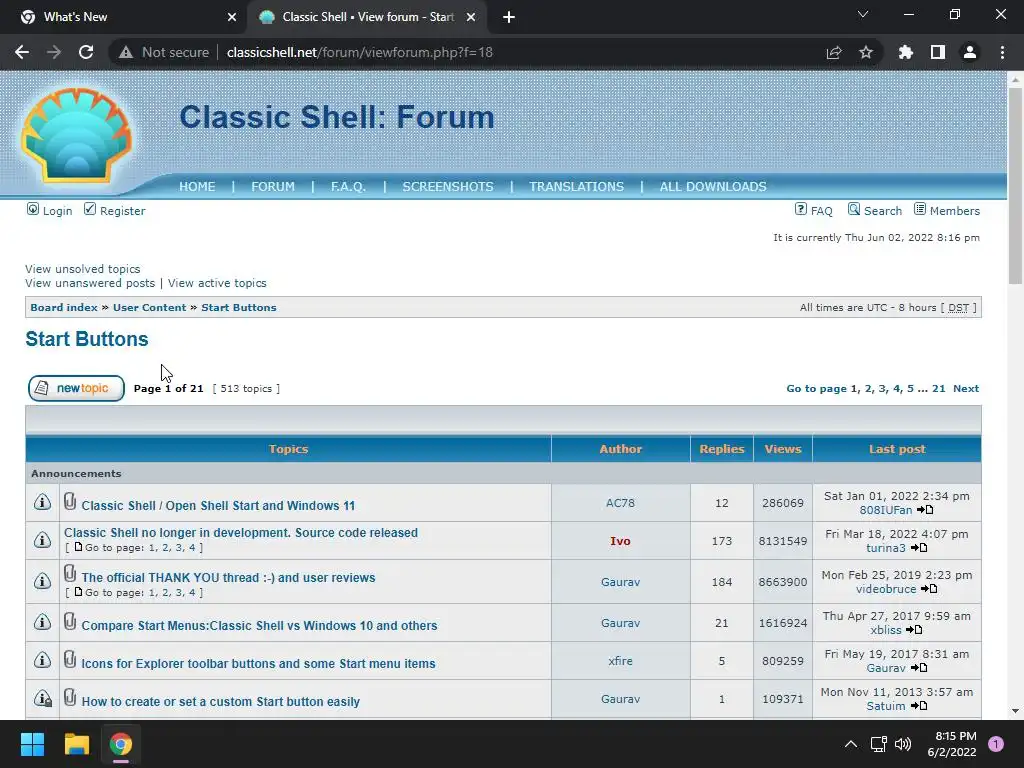The image size is (1024, 768).
Task: Click the announcement icon of Compare Start Menus row
Action: pos(42,622)
